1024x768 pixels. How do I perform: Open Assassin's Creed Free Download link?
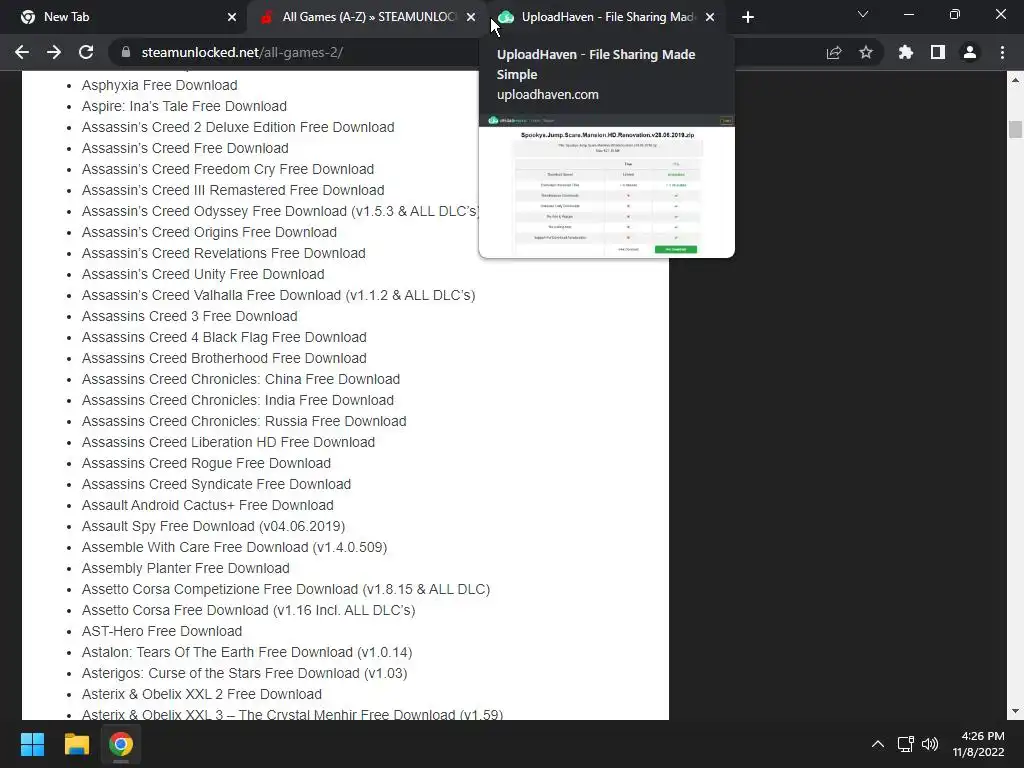tap(185, 148)
